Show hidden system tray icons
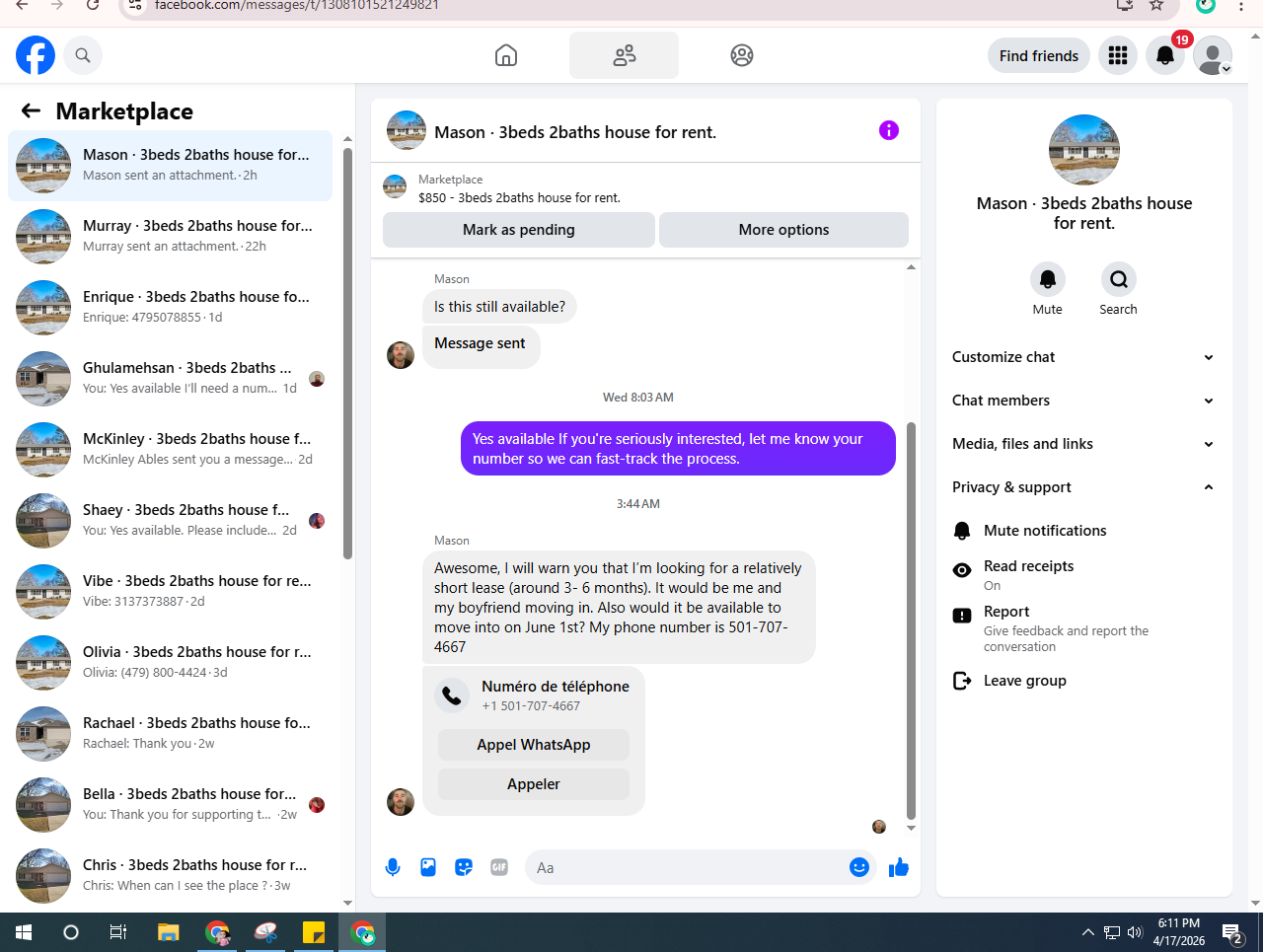The image size is (1263, 952). click(1087, 932)
